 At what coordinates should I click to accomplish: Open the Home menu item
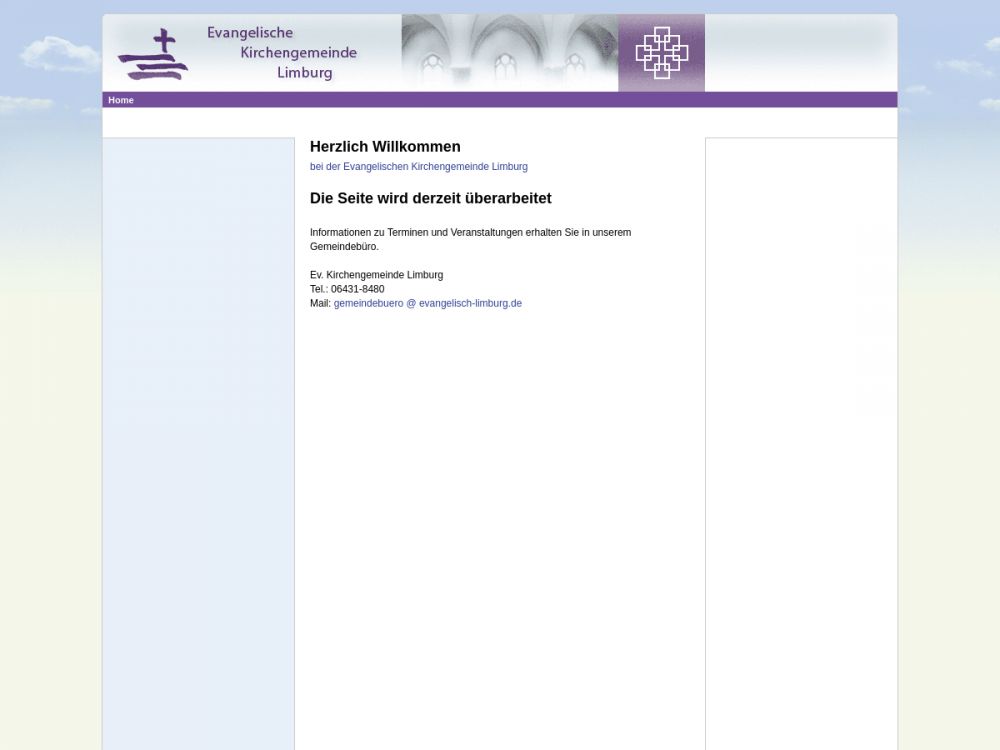pos(121,100)
